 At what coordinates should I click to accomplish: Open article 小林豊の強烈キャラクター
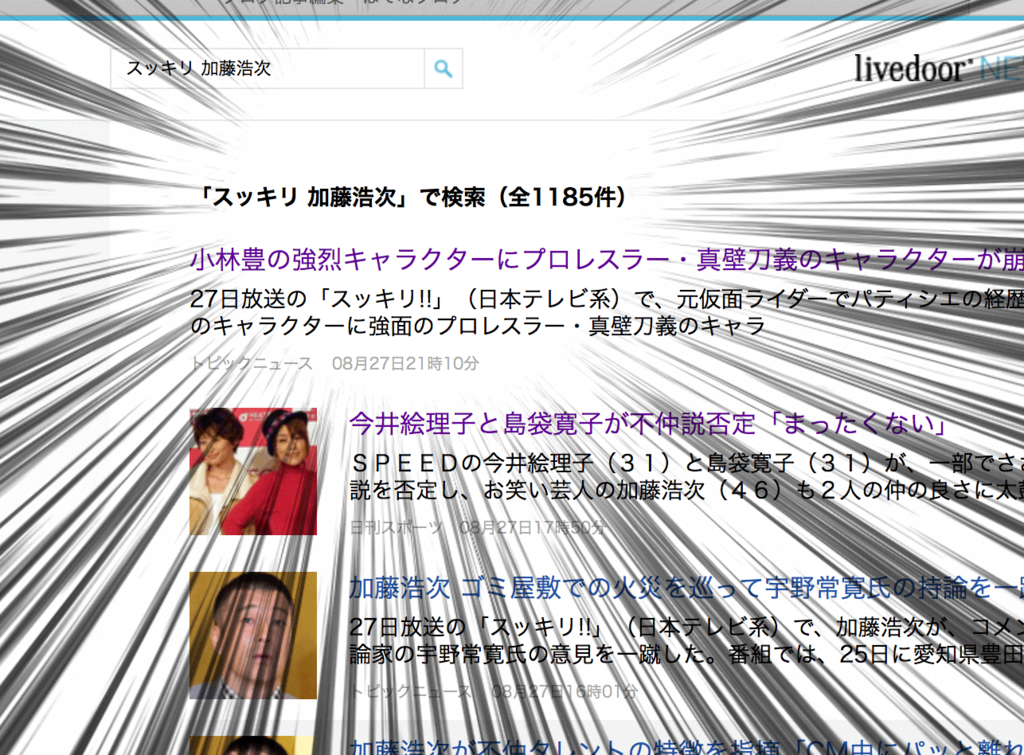coord(607,260)
